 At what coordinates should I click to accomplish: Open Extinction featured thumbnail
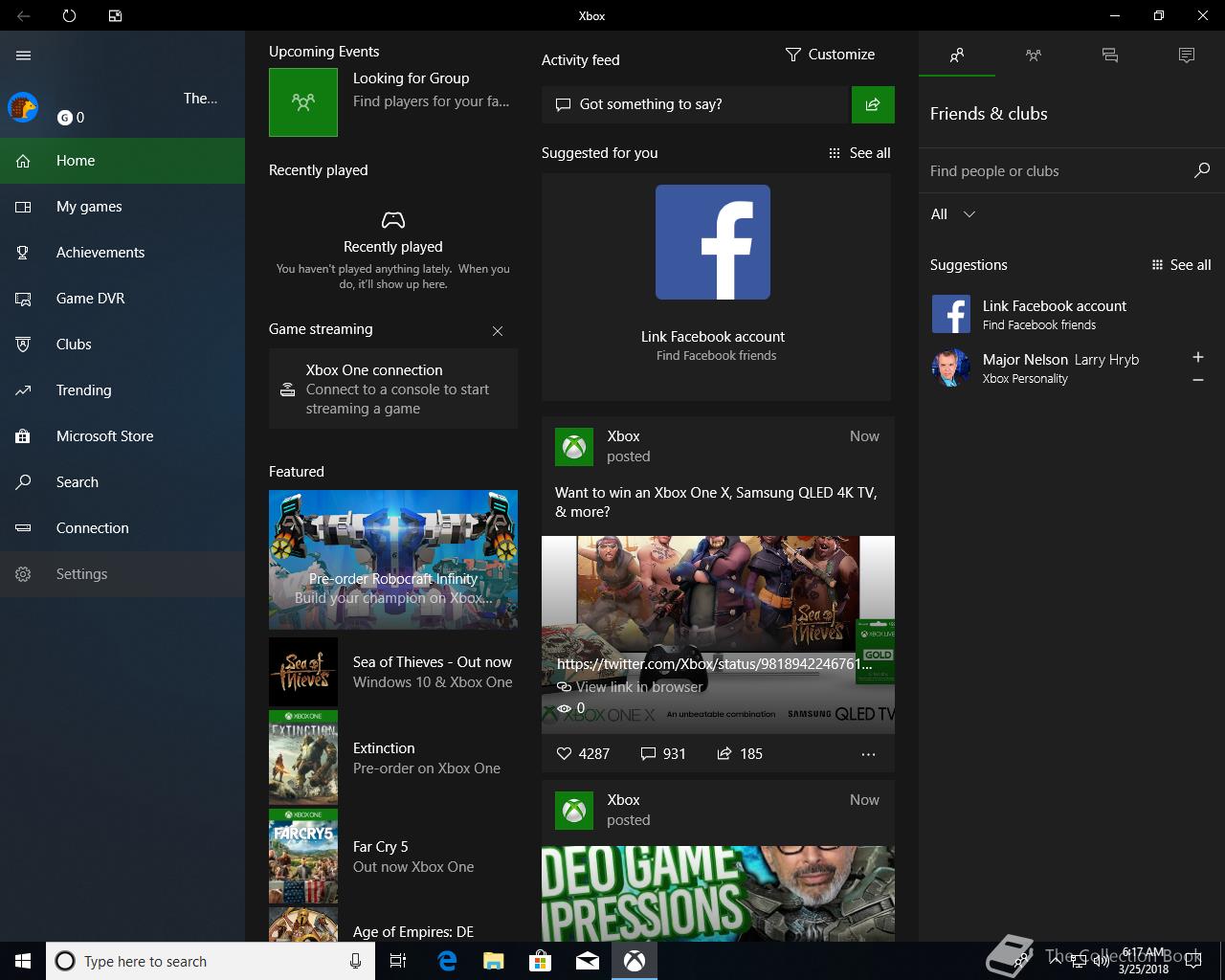[x=303, y=758]
